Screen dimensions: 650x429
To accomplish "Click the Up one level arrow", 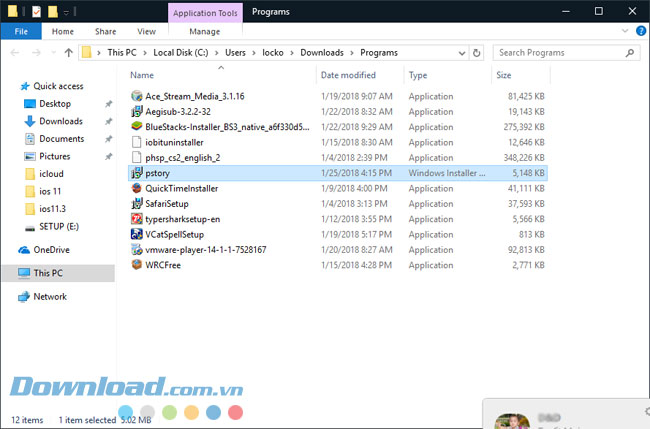I will tap(69, 53).
